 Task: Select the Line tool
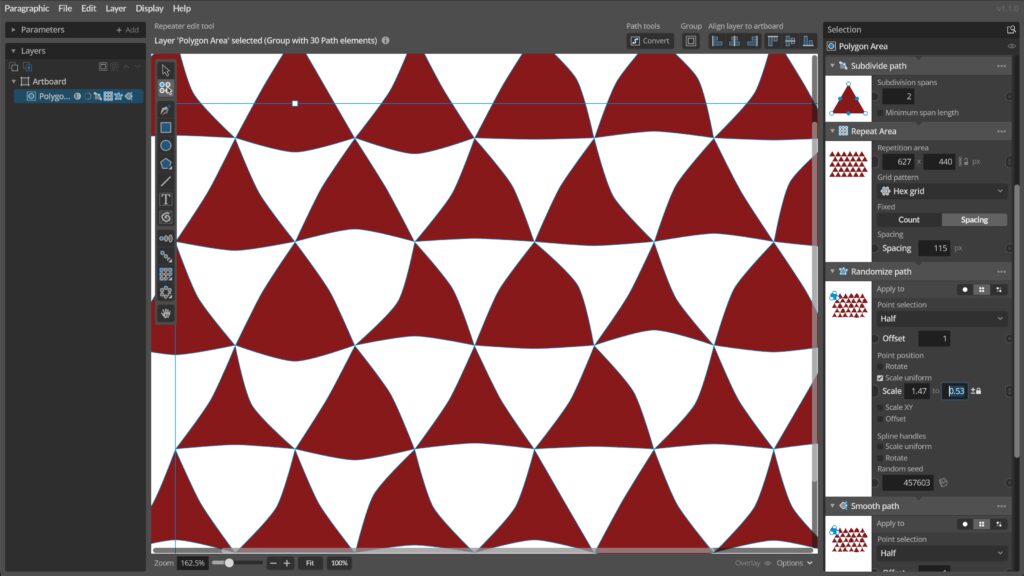[166, 182]
